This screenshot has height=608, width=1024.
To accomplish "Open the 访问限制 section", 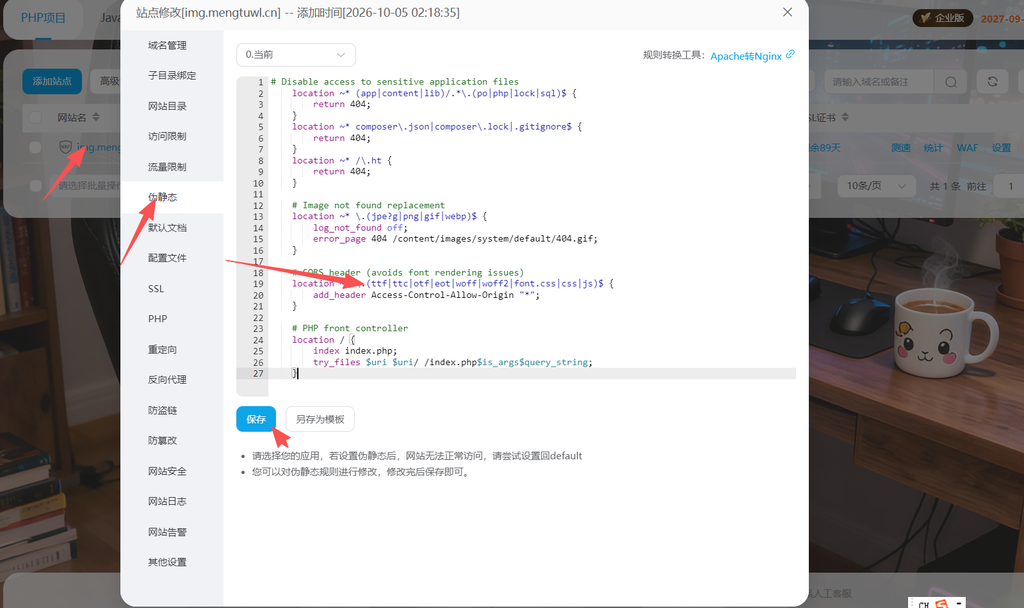I will [x=167, y=136].
